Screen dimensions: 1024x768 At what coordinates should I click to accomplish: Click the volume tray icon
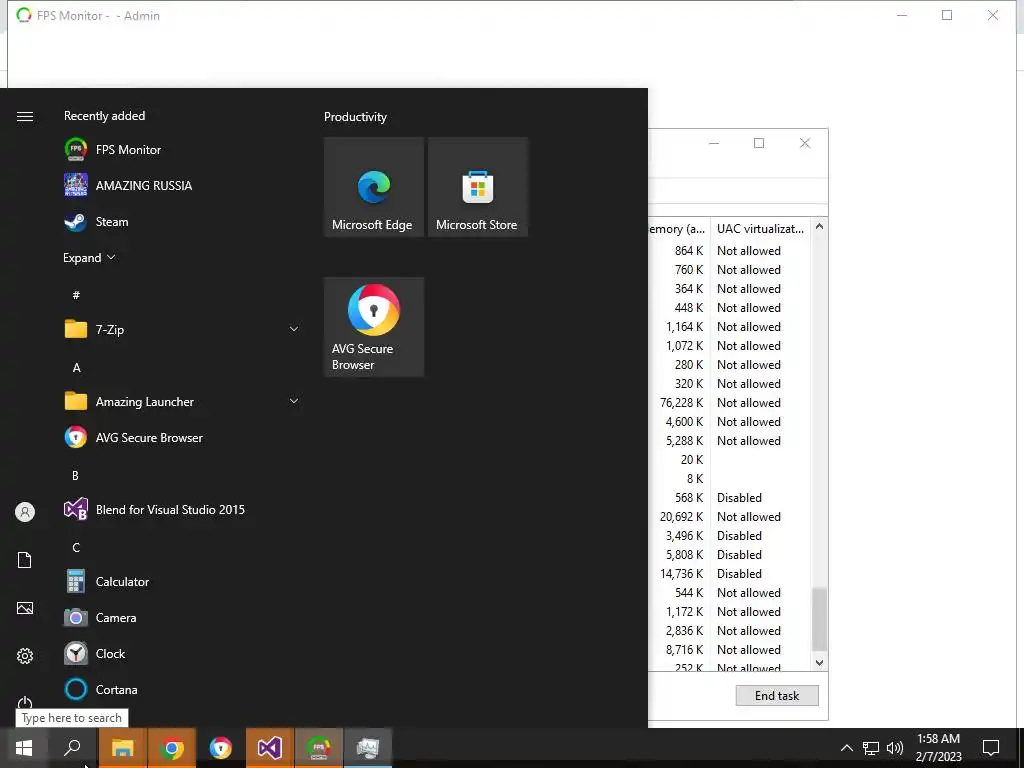895,748
